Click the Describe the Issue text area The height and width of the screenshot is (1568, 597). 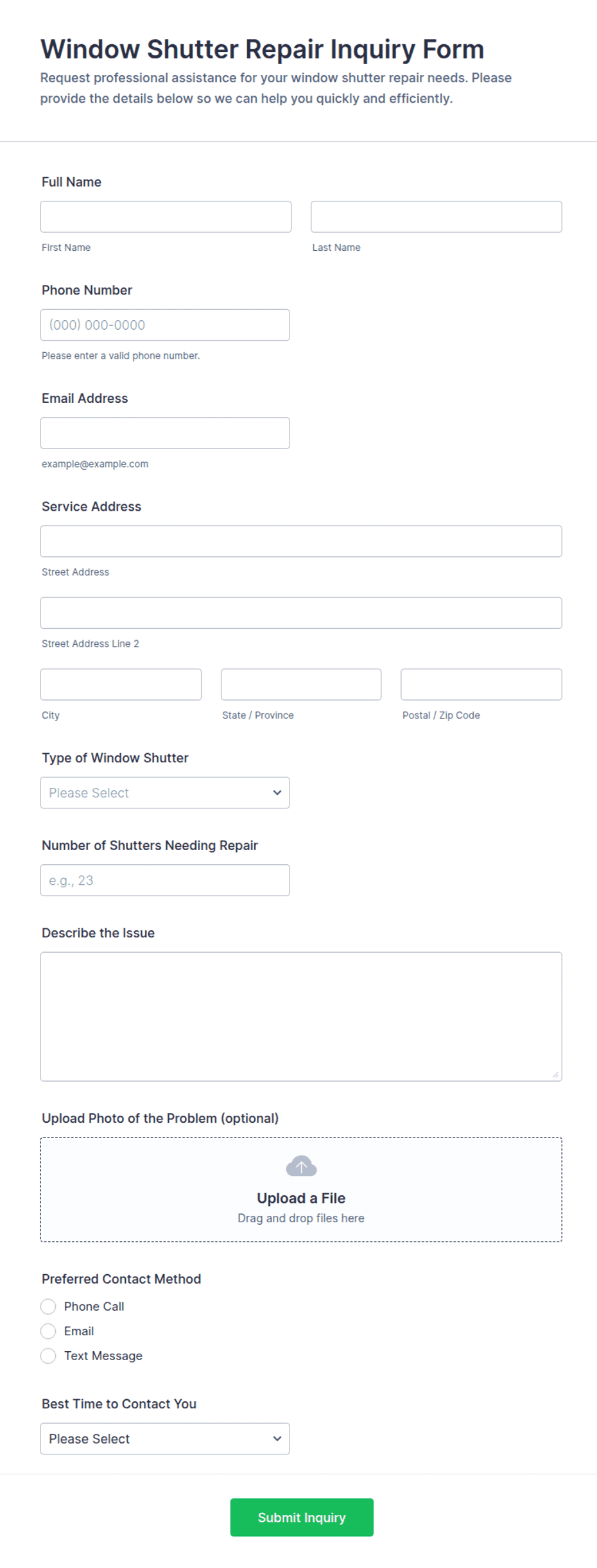click(x=301, y=1017)
